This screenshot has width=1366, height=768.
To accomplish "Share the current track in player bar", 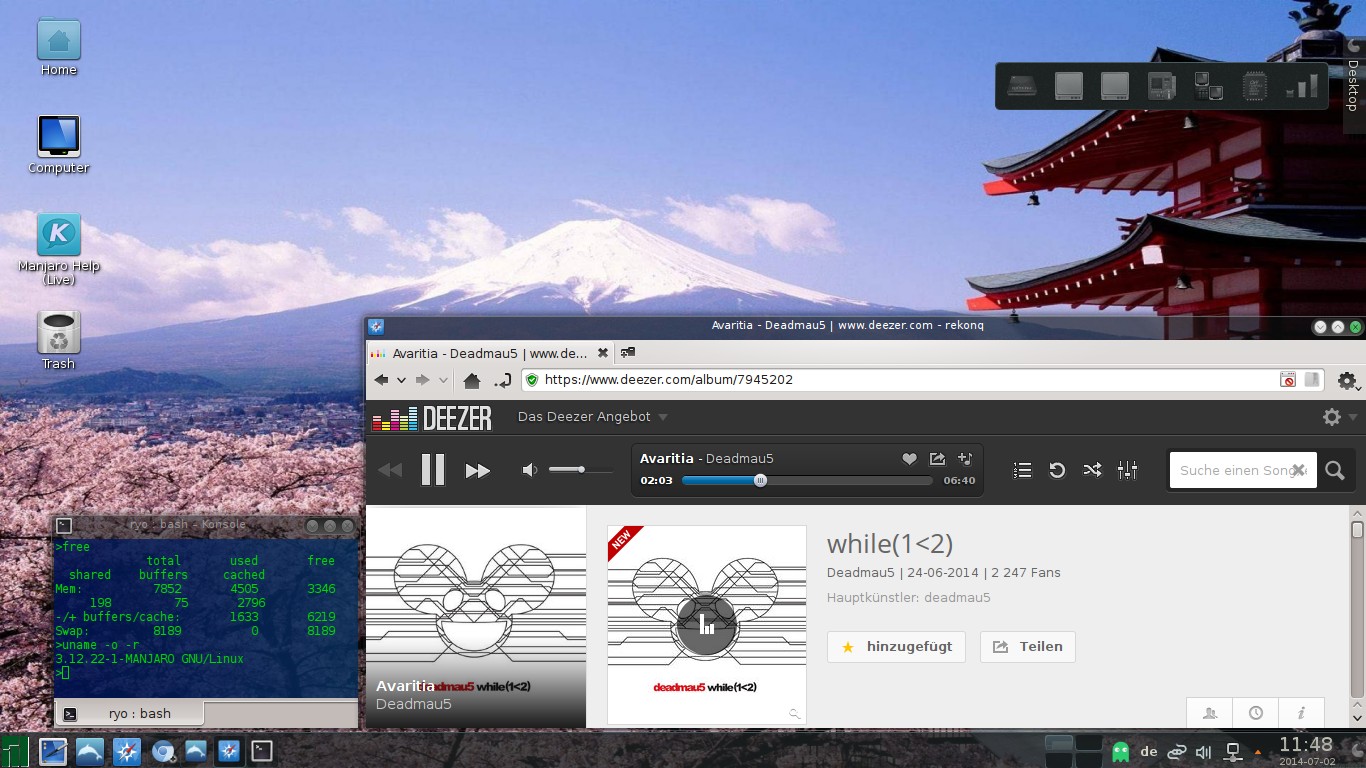I will [937, 459].
